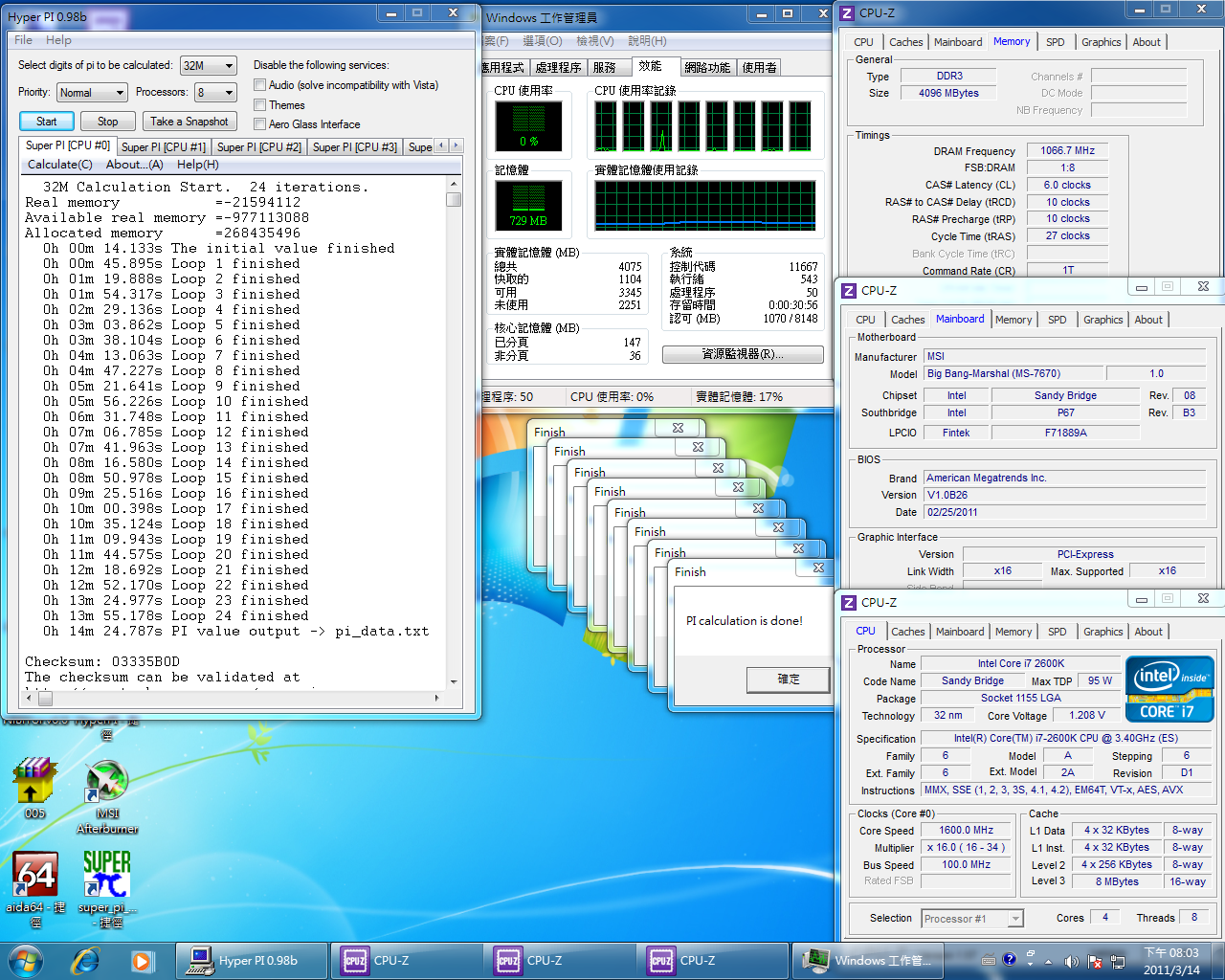Click the left tab-scroll arrow in Hyper PI
The height and width of the screenshot is (980, 1225).
pyautogui.click(x=441, y=145)
